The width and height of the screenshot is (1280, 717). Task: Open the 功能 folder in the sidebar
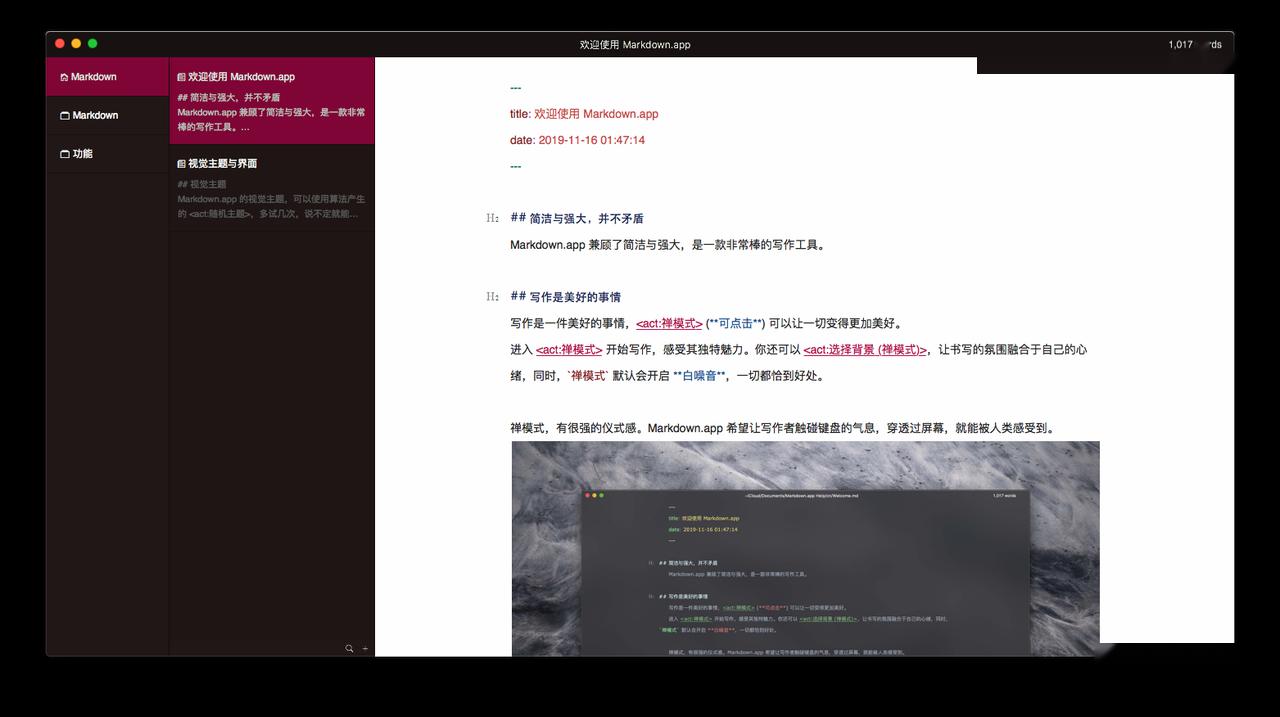(x=107, y=154)
